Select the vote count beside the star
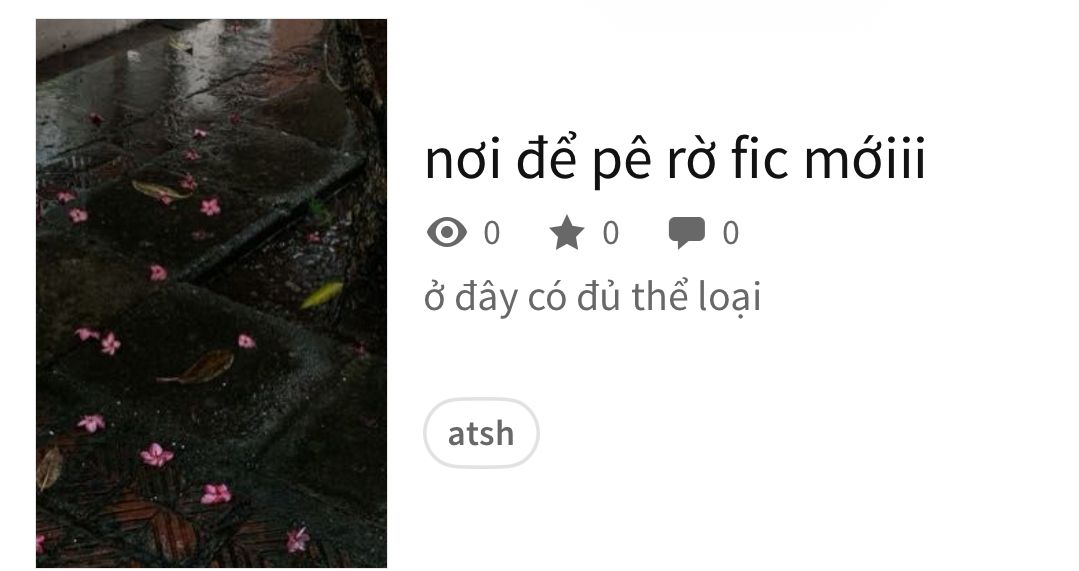 tap(610, 233)
